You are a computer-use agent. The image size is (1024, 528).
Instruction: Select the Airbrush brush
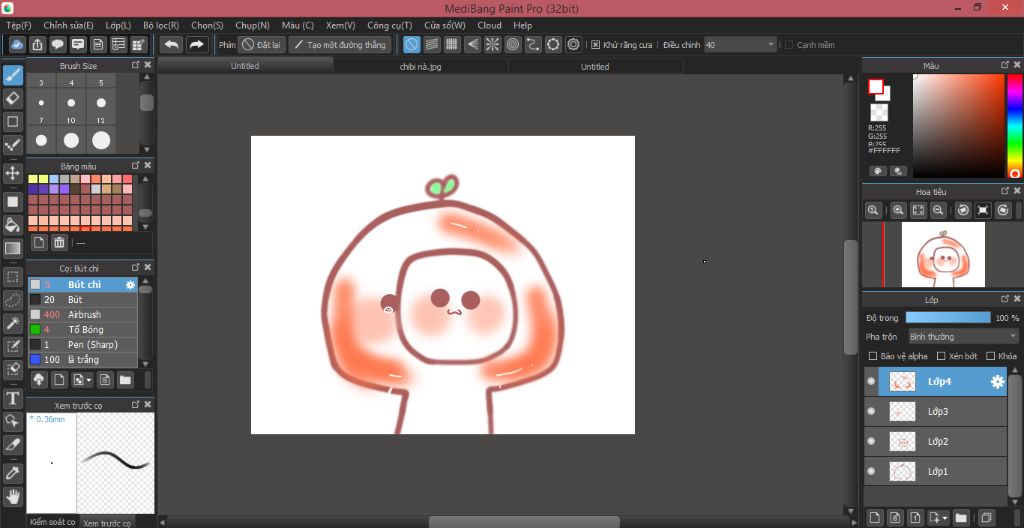[x=83, y=315]
